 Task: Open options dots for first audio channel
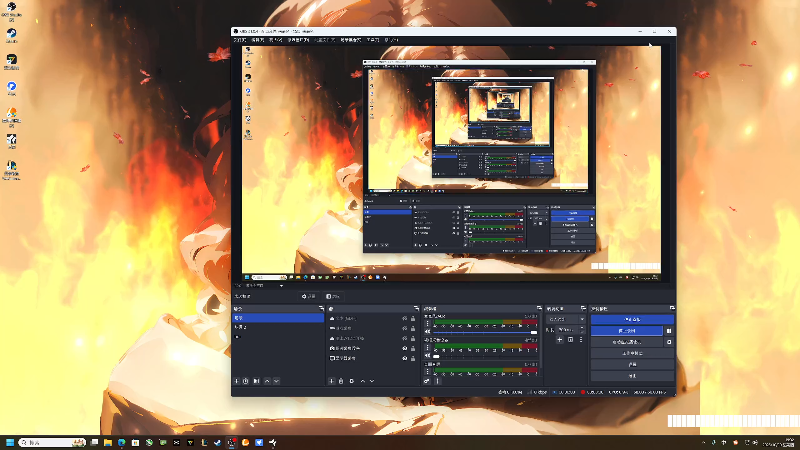pyautogui.click(x=428, y=324)
